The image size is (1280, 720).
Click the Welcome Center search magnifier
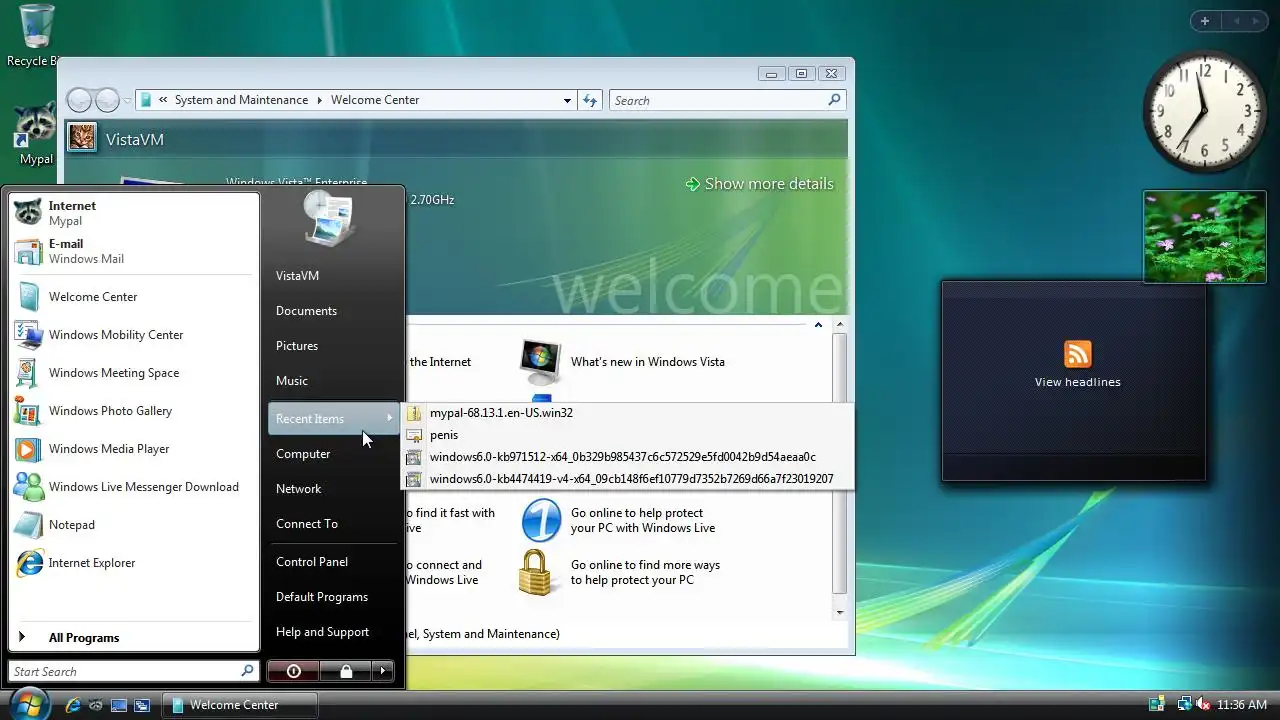point(834,100)
